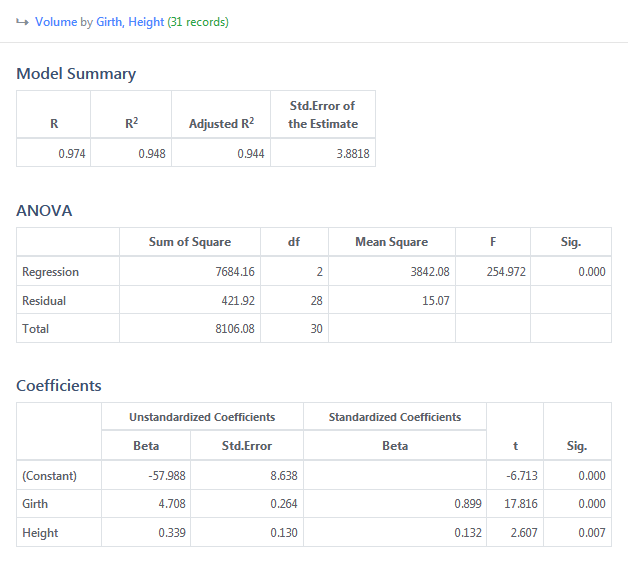628x575 pixels.
Task: Click the Height beta value 0.339
Action: (x=172, y=533)
